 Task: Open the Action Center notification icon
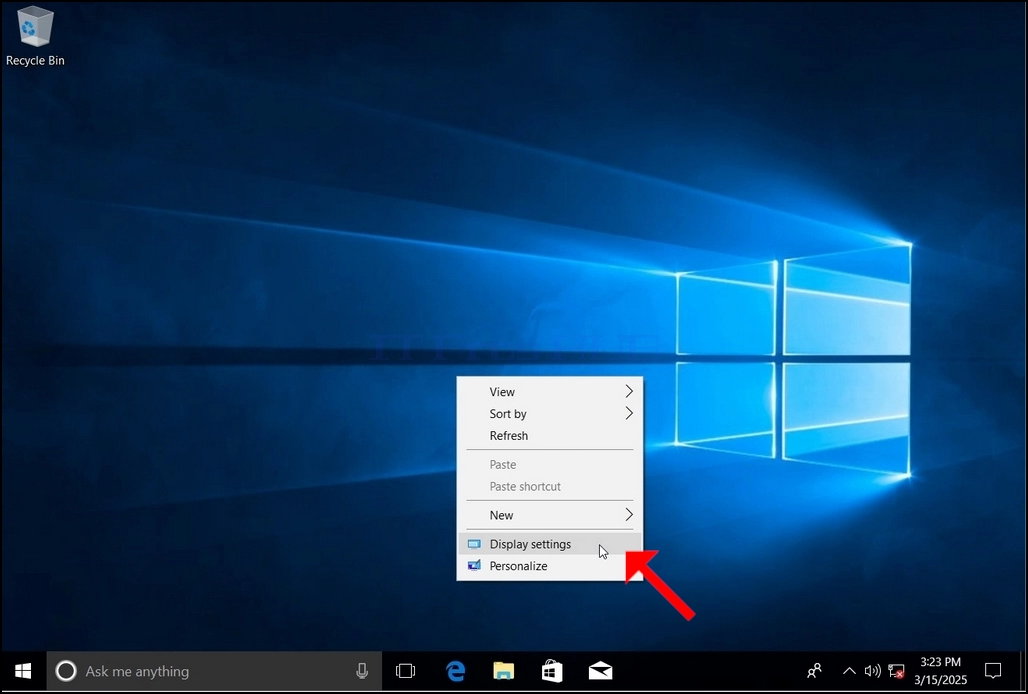click(x=993, y=671)
